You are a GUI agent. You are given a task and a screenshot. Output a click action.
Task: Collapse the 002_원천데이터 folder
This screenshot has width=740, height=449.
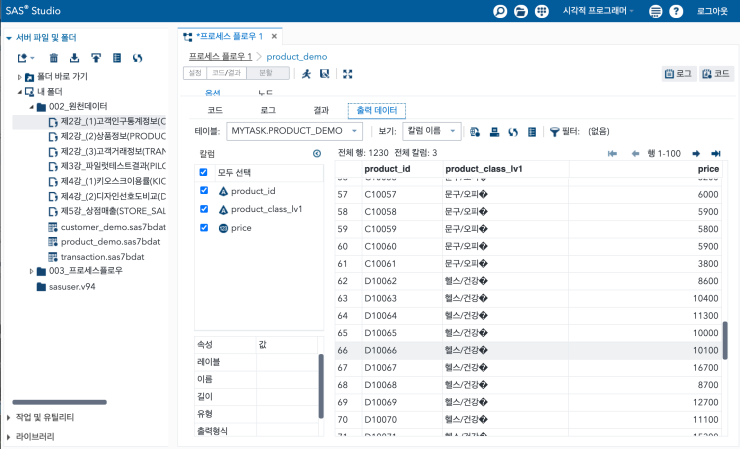[x=32, y=107]
